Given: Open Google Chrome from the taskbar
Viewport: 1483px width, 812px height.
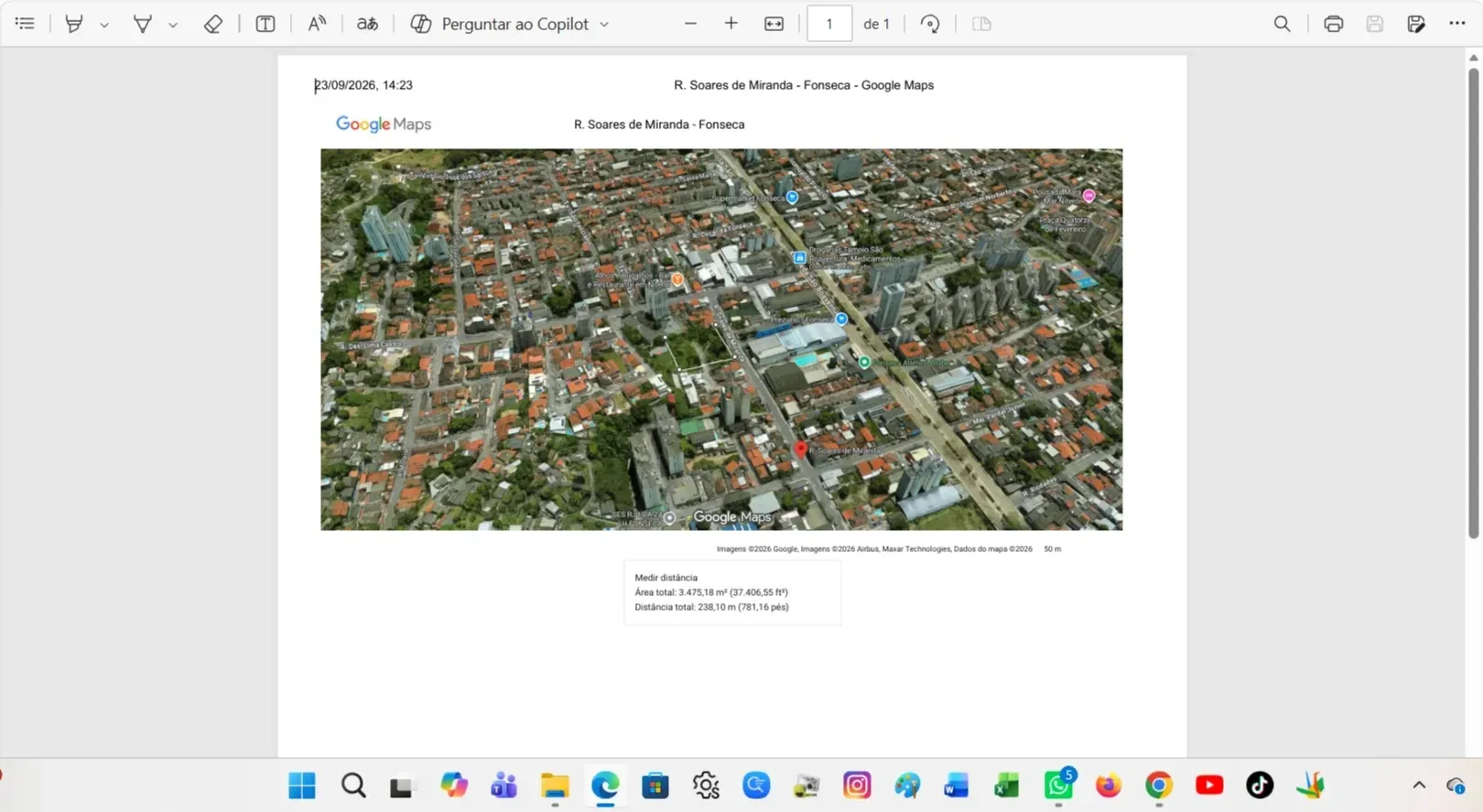Looking at the screenshot, I should 1159,785.
